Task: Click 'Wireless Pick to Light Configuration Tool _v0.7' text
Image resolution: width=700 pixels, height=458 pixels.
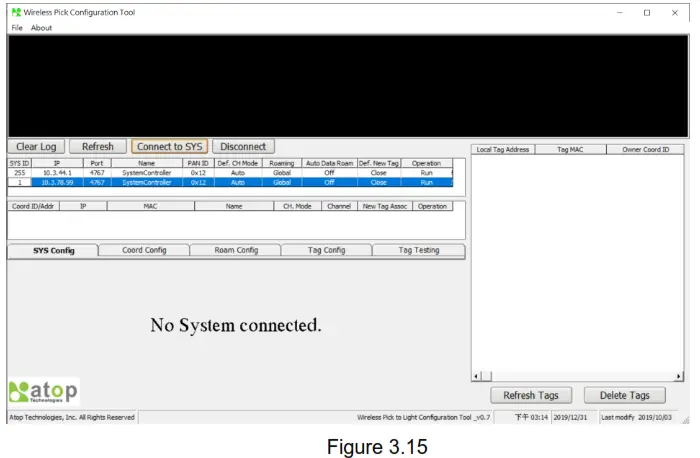Action: [423, 417]
